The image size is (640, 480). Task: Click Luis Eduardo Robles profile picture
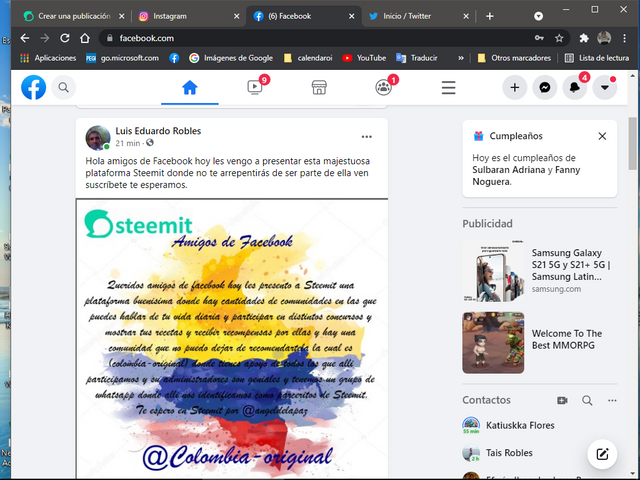98,138
